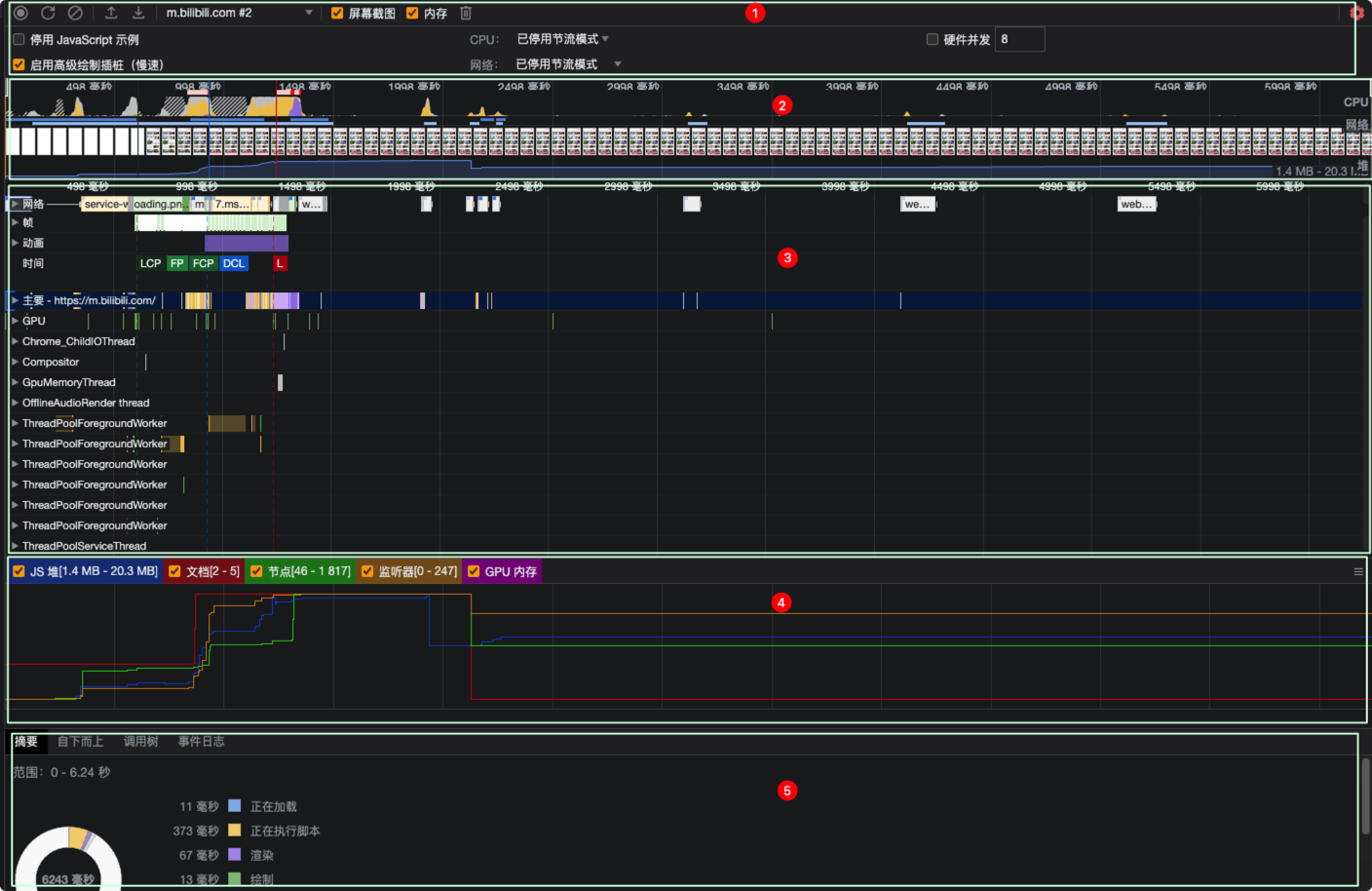Select the FP timing marker
Image resolution: width=1372 pixels, height=891 pixels.
(x=176, y=263)
